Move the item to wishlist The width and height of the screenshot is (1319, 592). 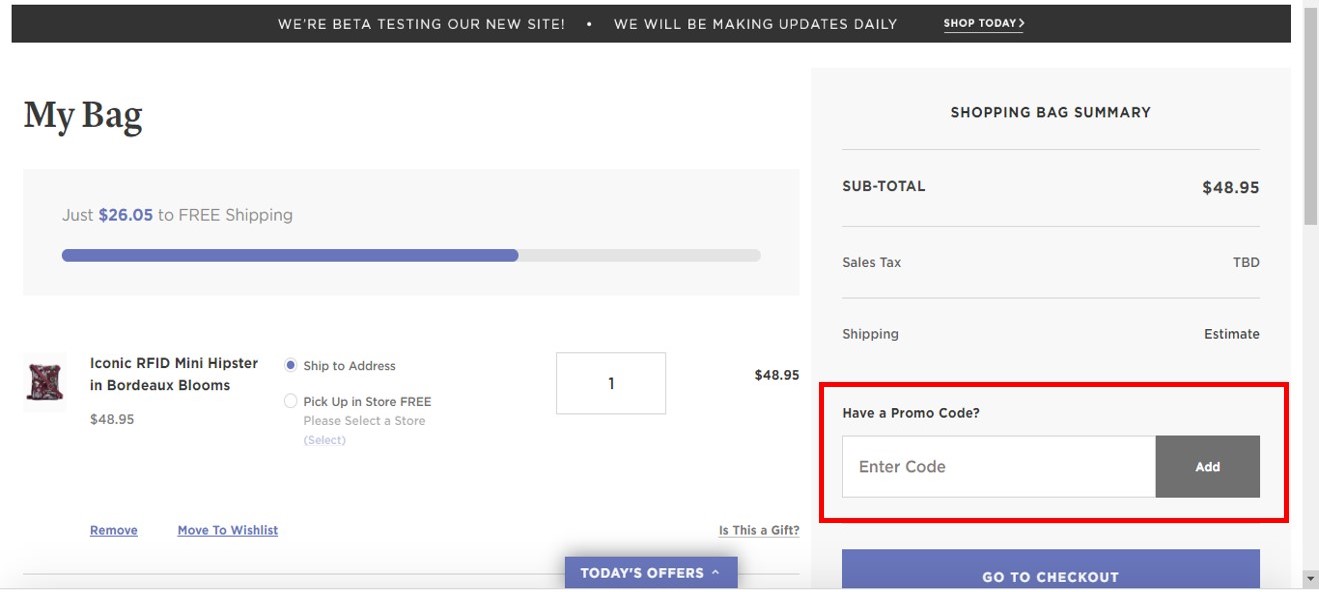click(228, 530)
